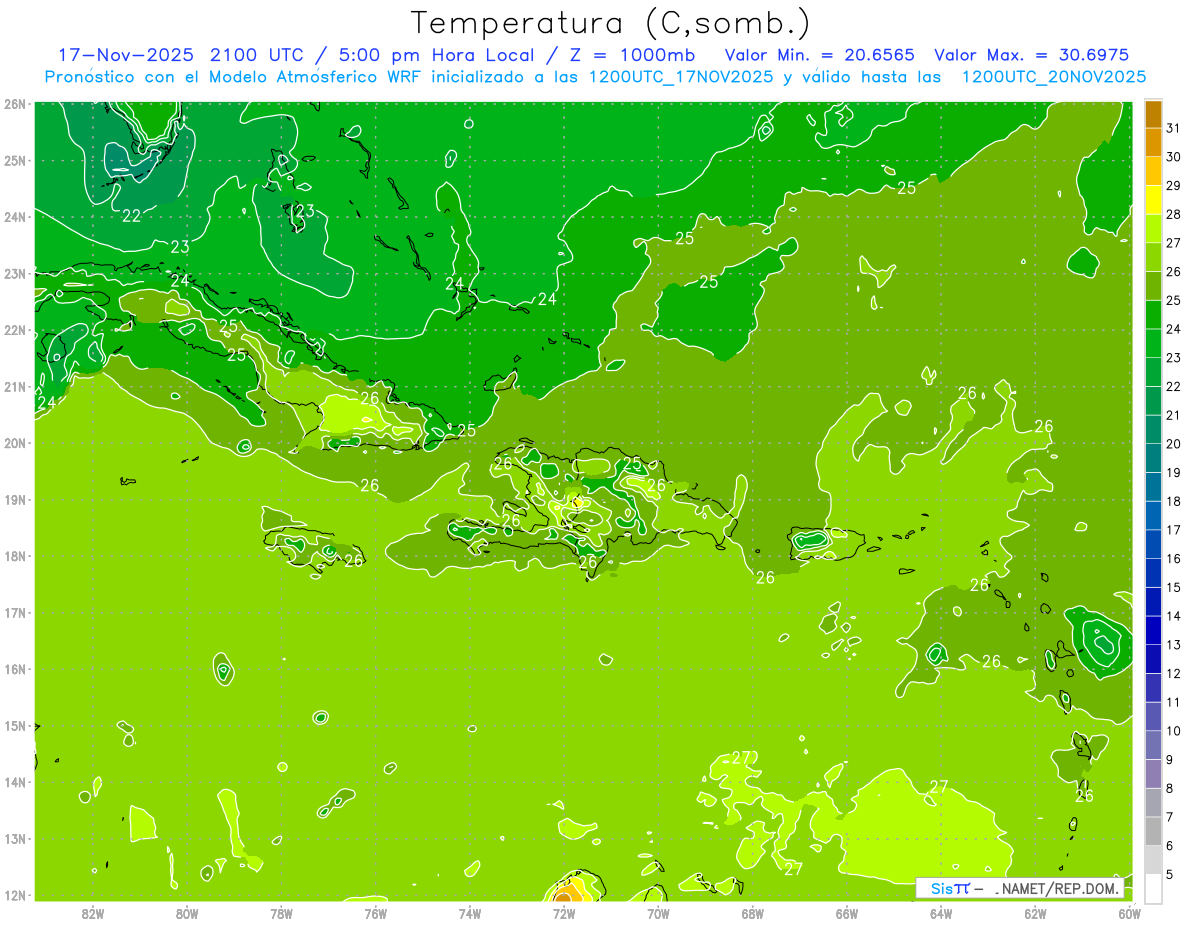Click the 68W longitude label
The width and height of the screenshot is (1200, 927).
753,914
